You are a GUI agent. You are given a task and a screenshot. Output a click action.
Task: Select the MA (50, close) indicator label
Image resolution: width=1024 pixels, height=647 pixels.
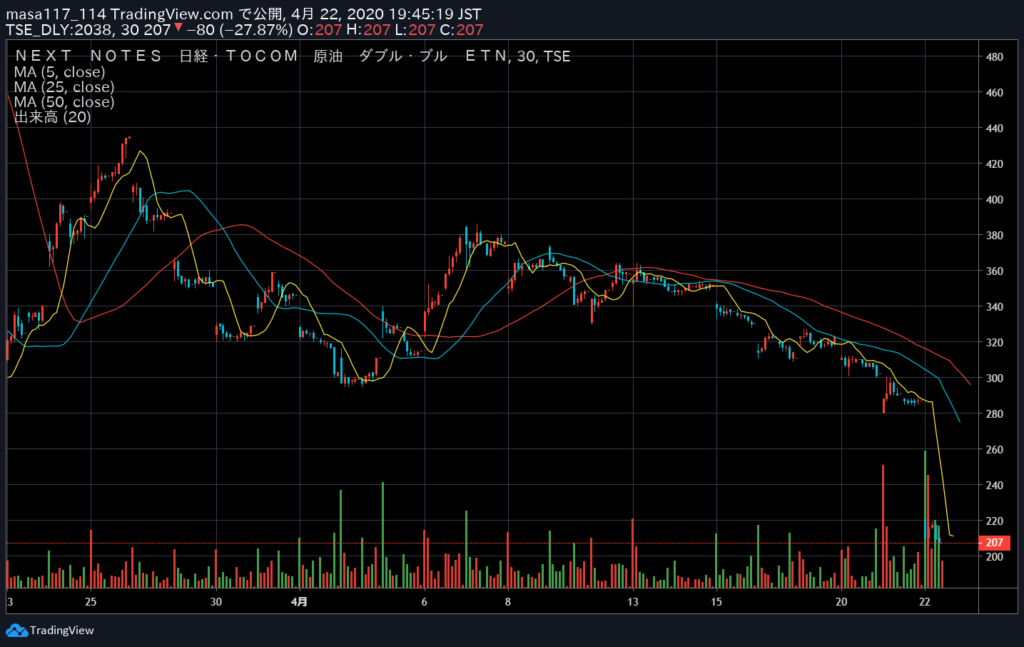point(64,102)
